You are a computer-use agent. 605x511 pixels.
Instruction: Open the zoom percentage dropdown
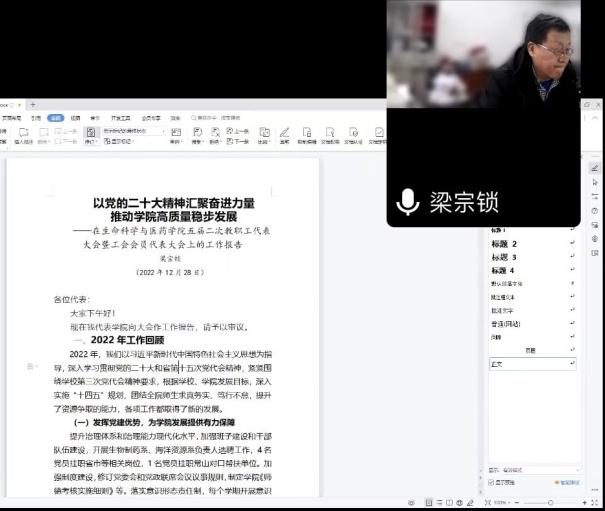tap(502, 503)
